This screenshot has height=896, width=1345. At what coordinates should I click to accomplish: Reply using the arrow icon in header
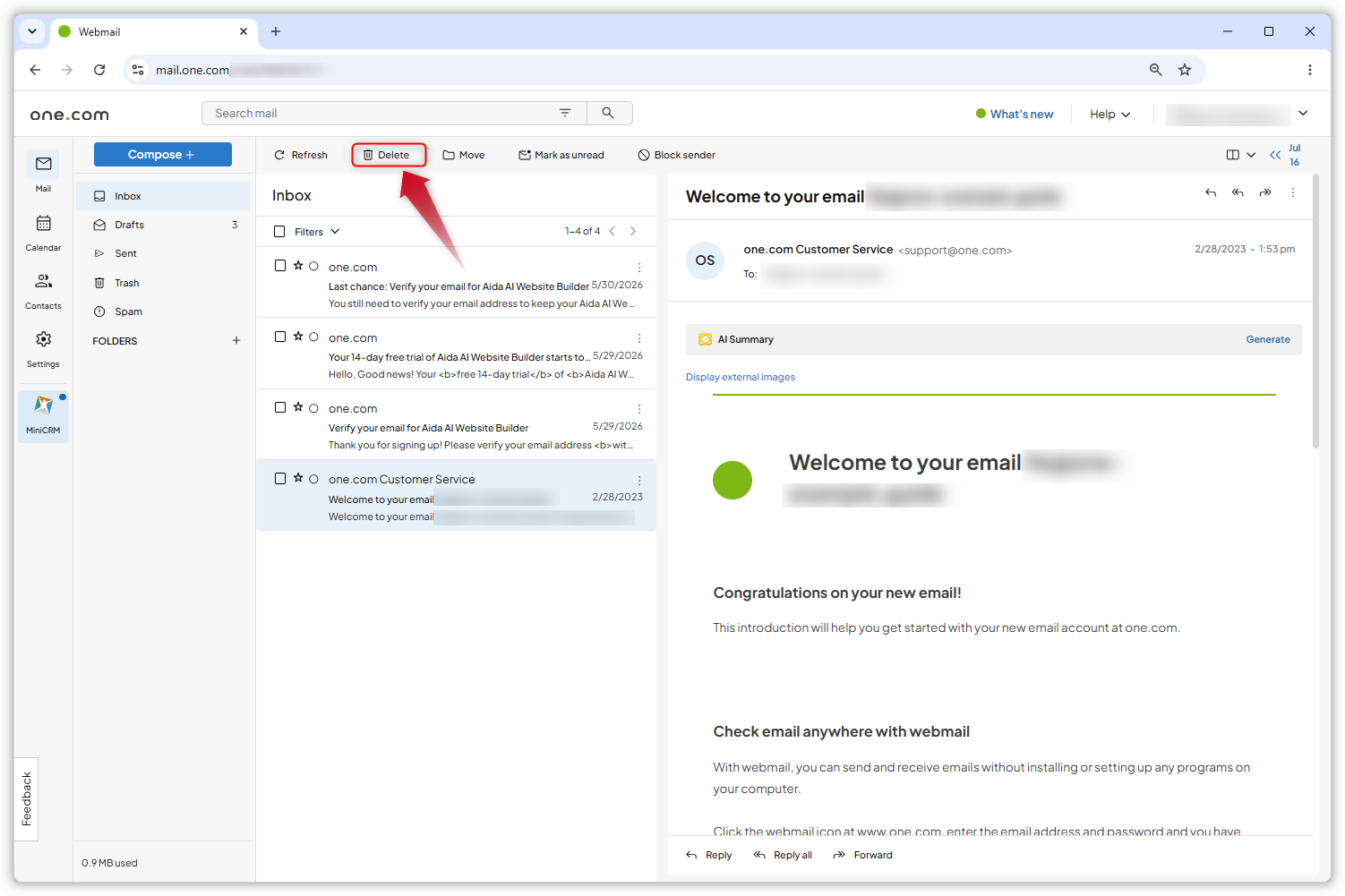(x=1211, y=192)
